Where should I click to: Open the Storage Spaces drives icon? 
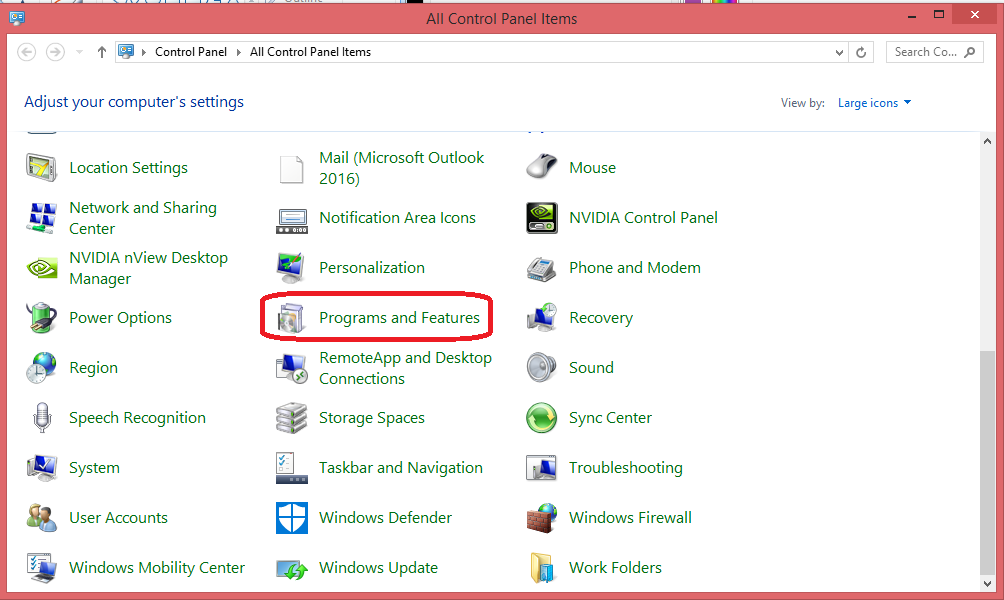[291, 418]
